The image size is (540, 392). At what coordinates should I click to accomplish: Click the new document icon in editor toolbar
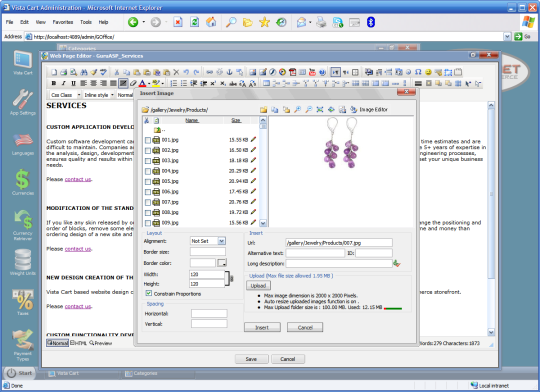point(54,72)
